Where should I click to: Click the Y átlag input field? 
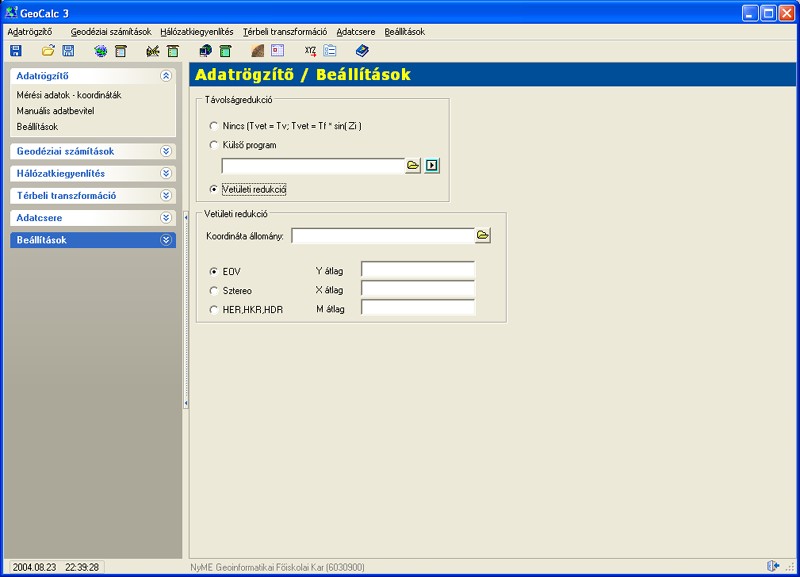[x=418, y=269]
